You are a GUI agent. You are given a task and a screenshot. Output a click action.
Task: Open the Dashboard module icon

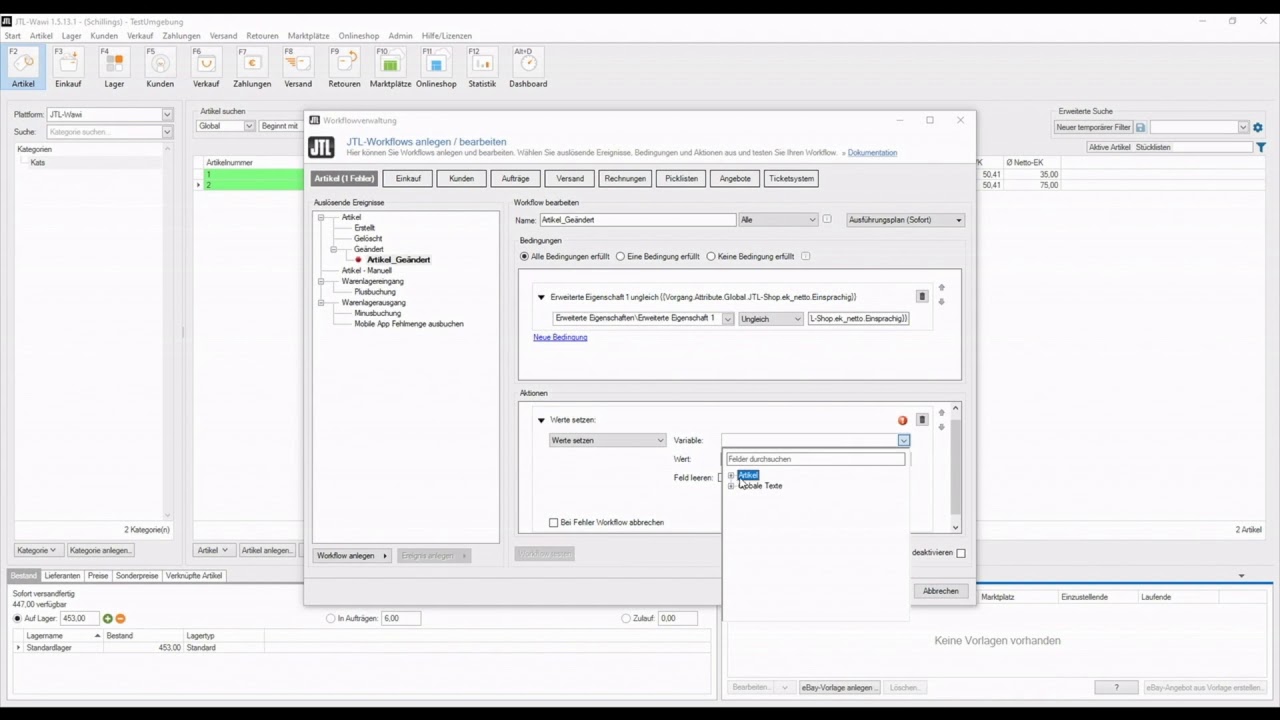tap(528, 68)
